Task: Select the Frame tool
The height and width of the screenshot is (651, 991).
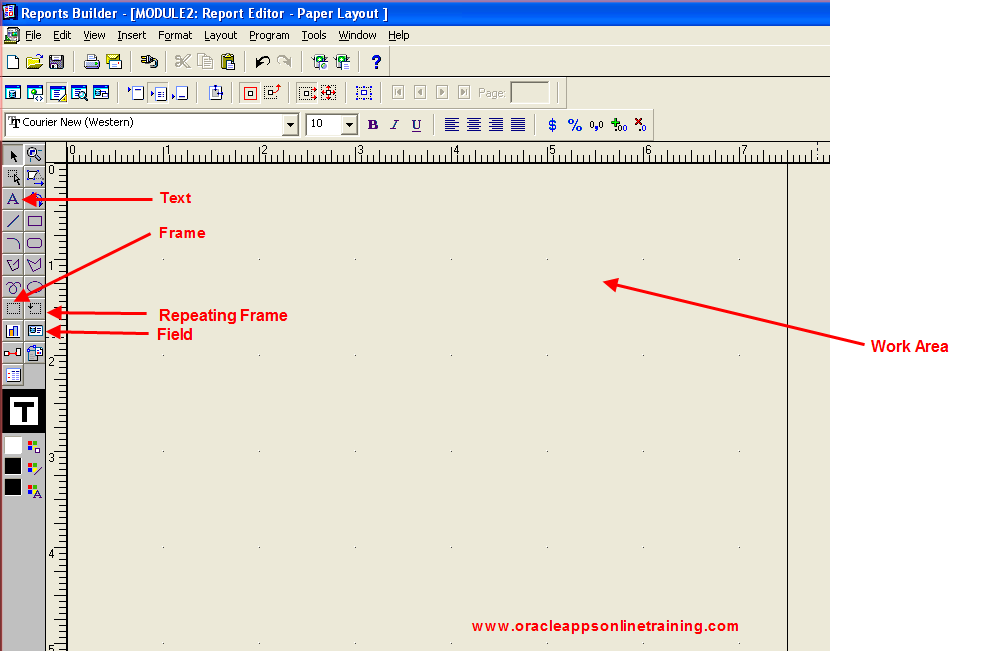Action: 13,309
